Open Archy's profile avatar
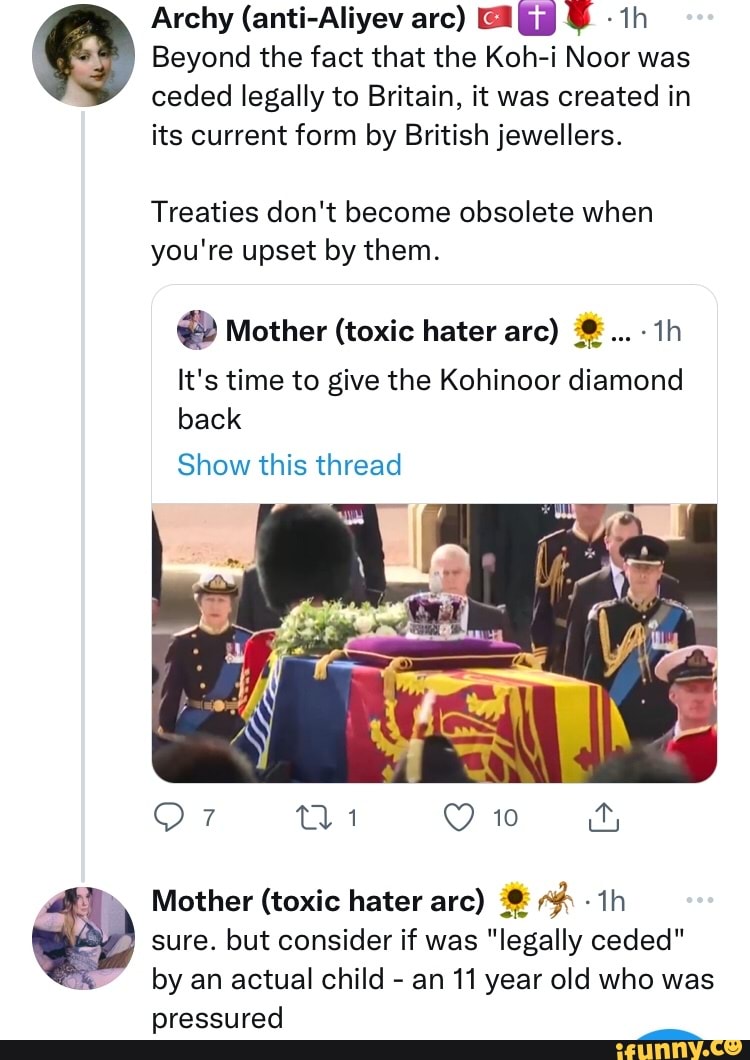This screenshot has width=750, height=1060. 82,55
